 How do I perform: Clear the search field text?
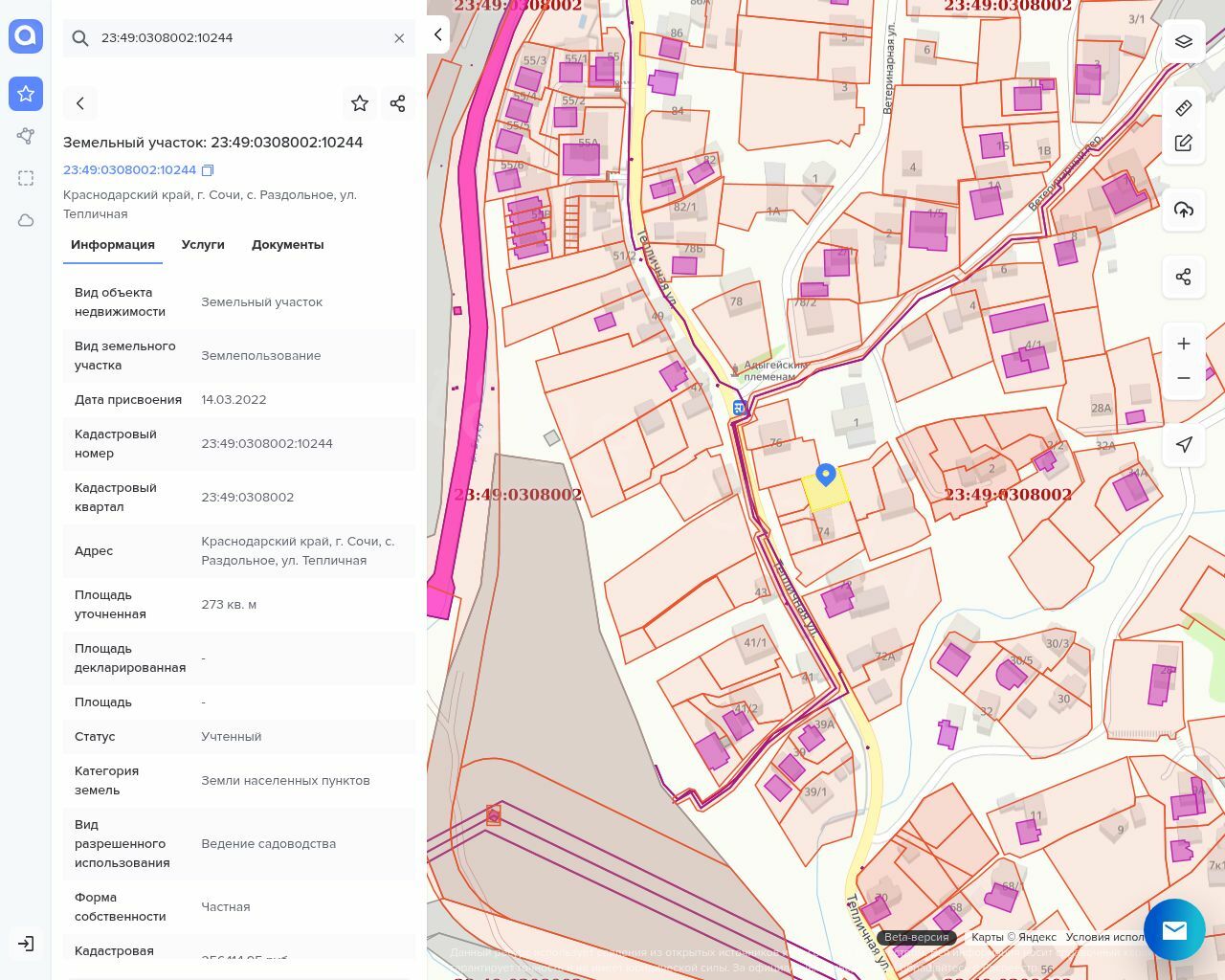click(399, 38)
